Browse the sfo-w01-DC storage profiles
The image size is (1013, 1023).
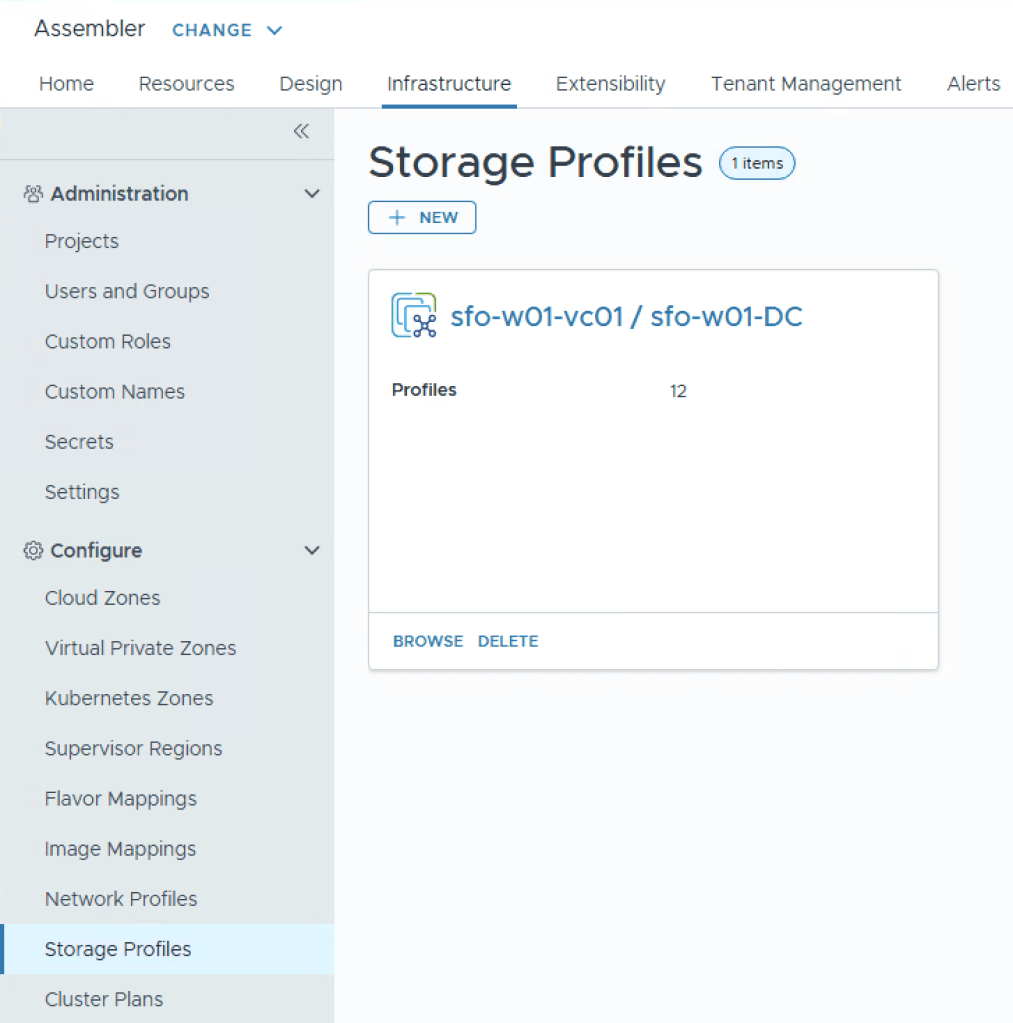click(x=428, y=641)
